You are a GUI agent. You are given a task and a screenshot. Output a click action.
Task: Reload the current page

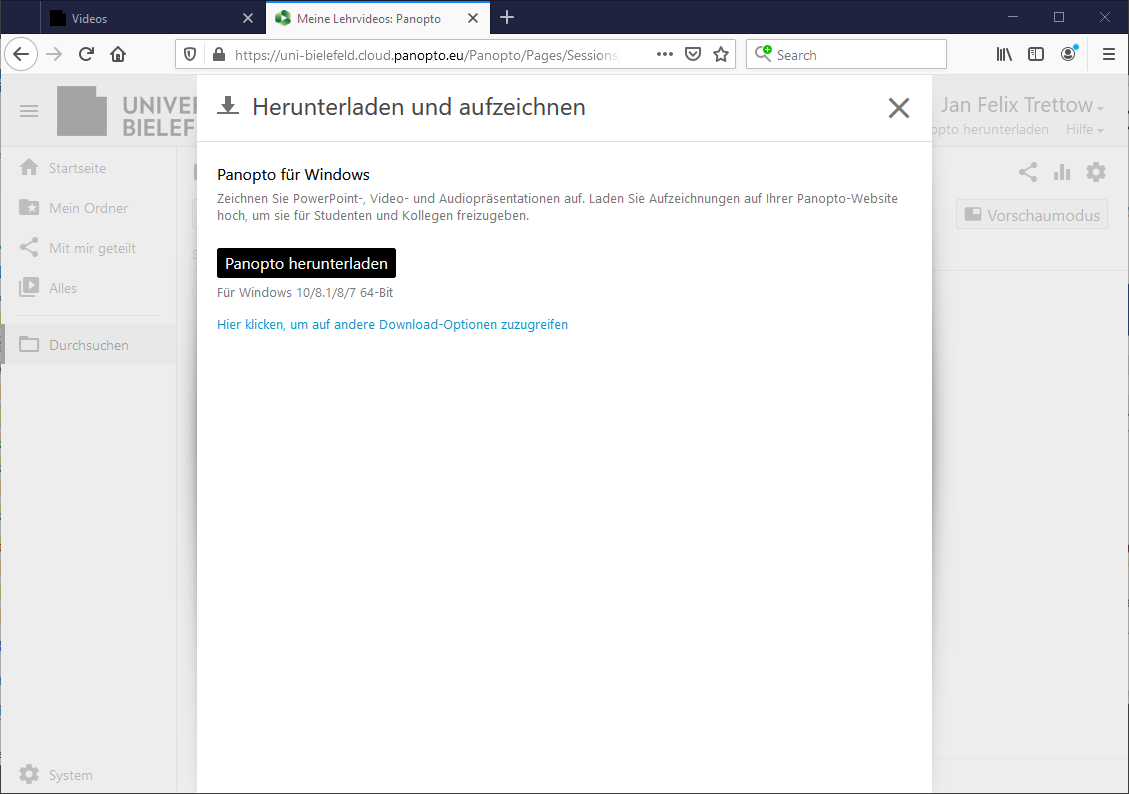point(86,55)
